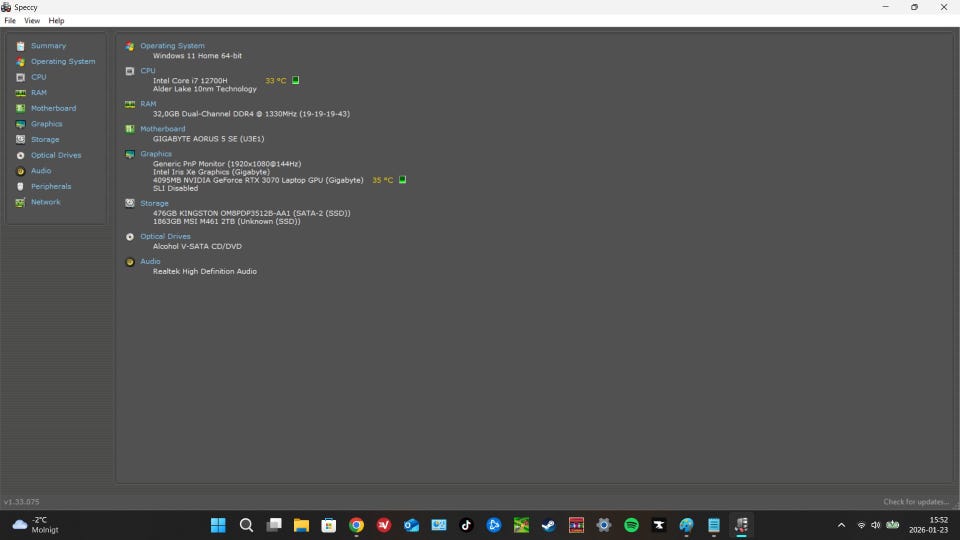The image size is (960, 540).
Task: Open the Windows Start menu
Action: pyautogui.click(x=219, y=525)
